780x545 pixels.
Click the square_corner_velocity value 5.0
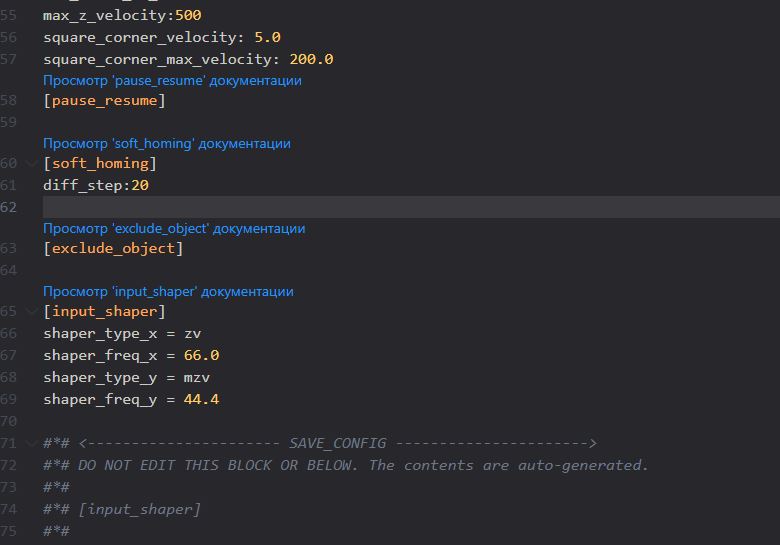point(268,37)
